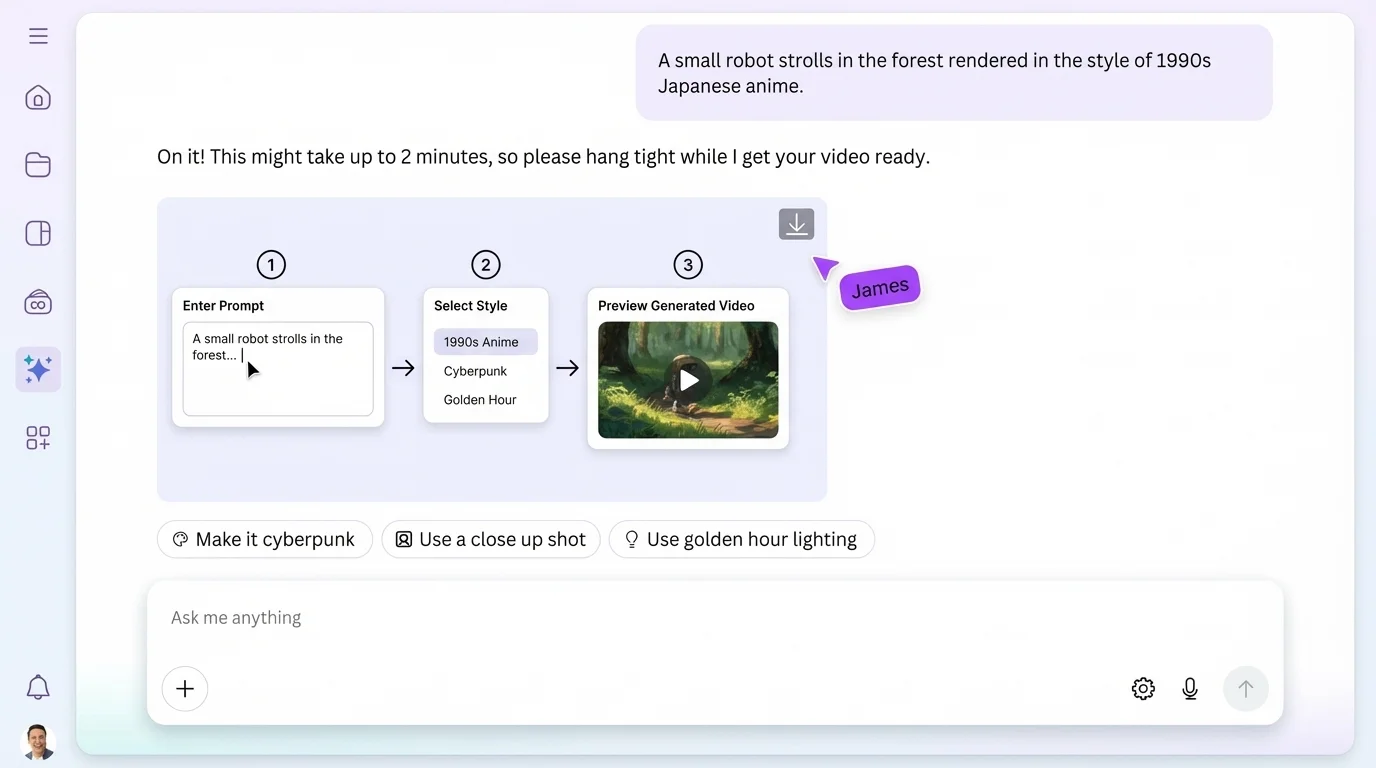1376x768 pixels.
Task: Open the Projects folder icon in sidebar
Action: (38, 165)
